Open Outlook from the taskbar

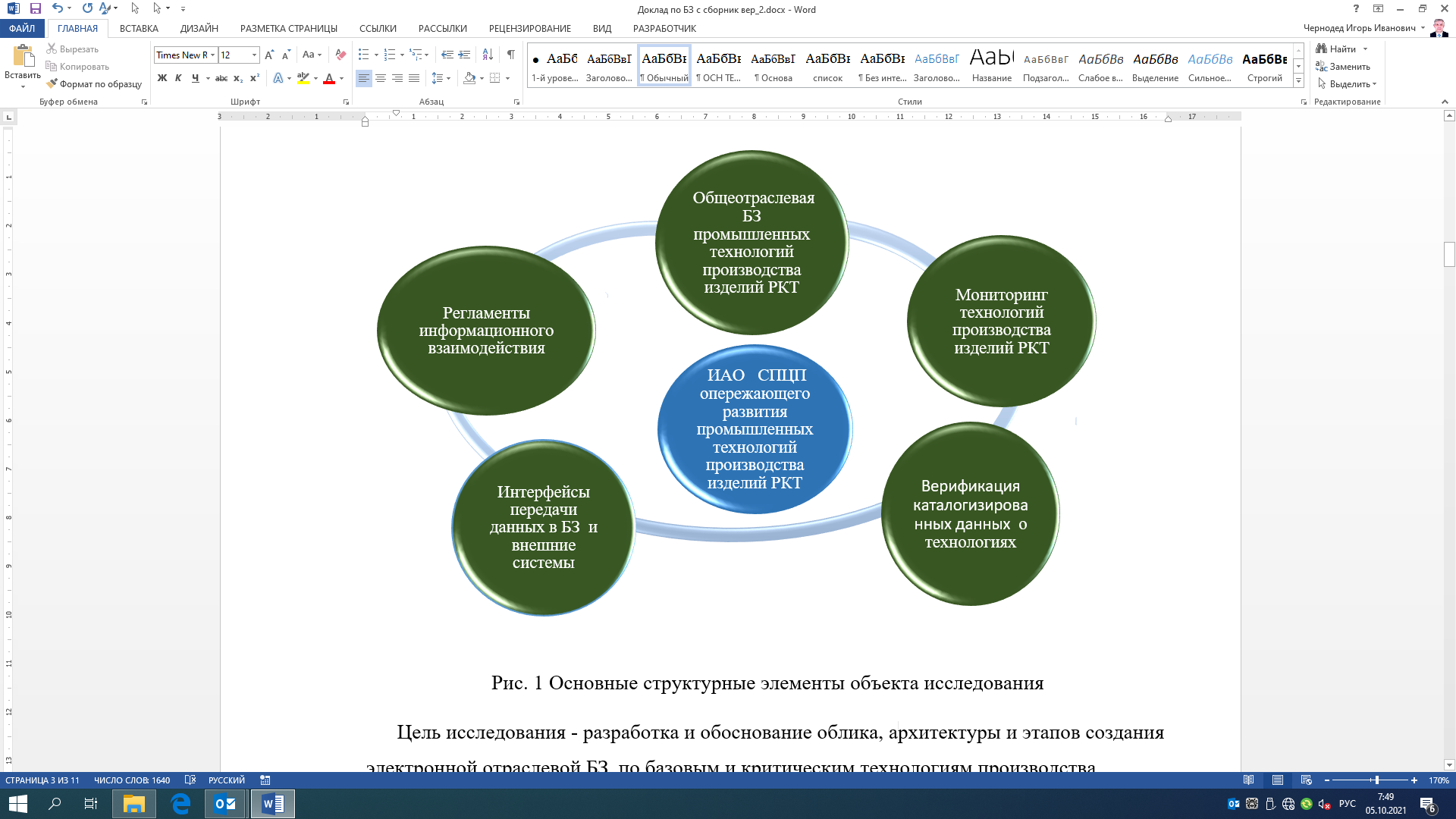coord(225,804)
